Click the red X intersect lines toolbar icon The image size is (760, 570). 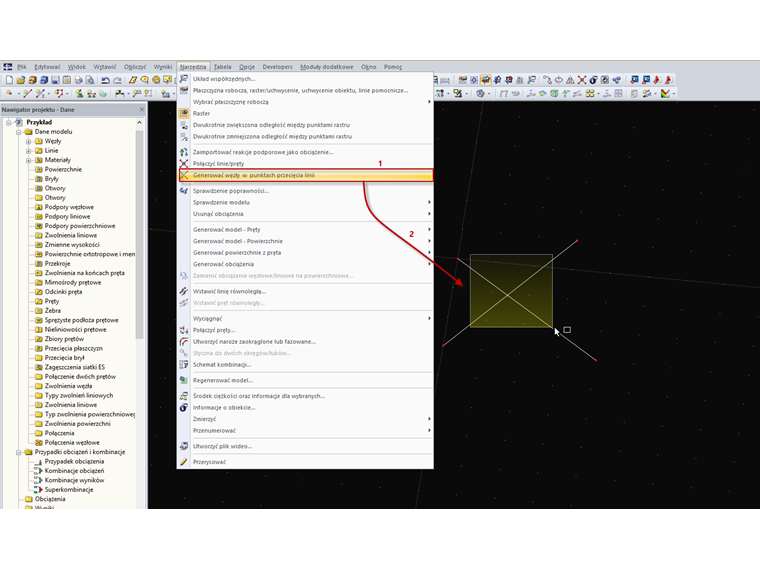(582, 79)
